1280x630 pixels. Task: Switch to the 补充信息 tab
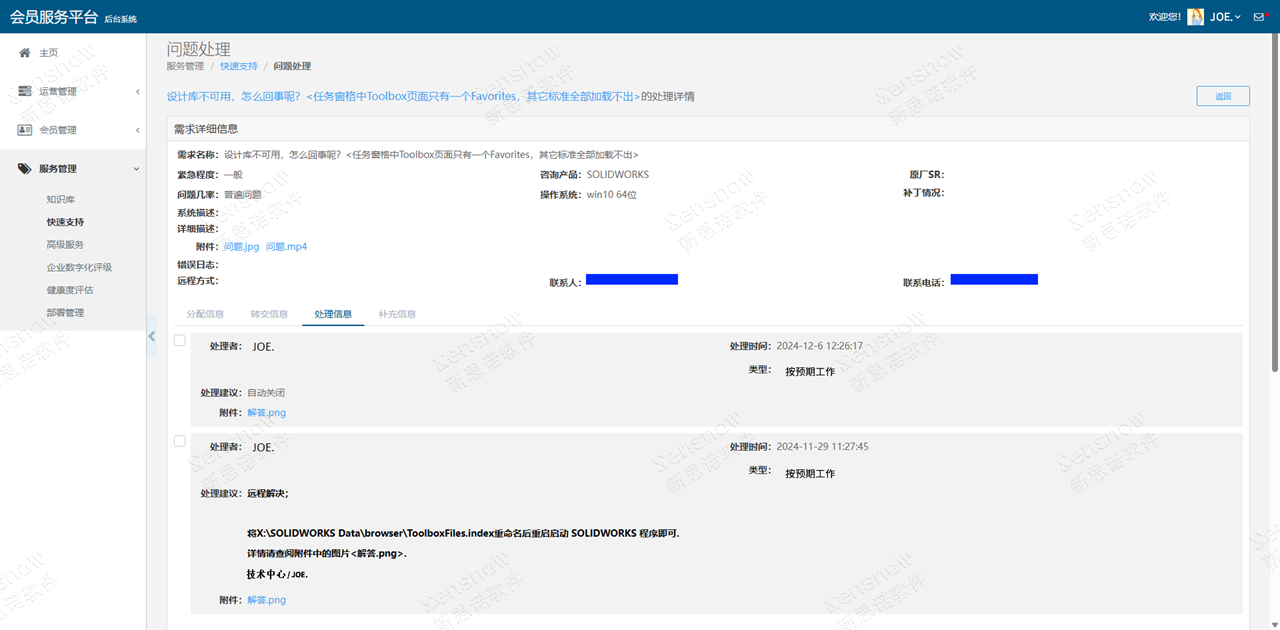tap(397, 314)
